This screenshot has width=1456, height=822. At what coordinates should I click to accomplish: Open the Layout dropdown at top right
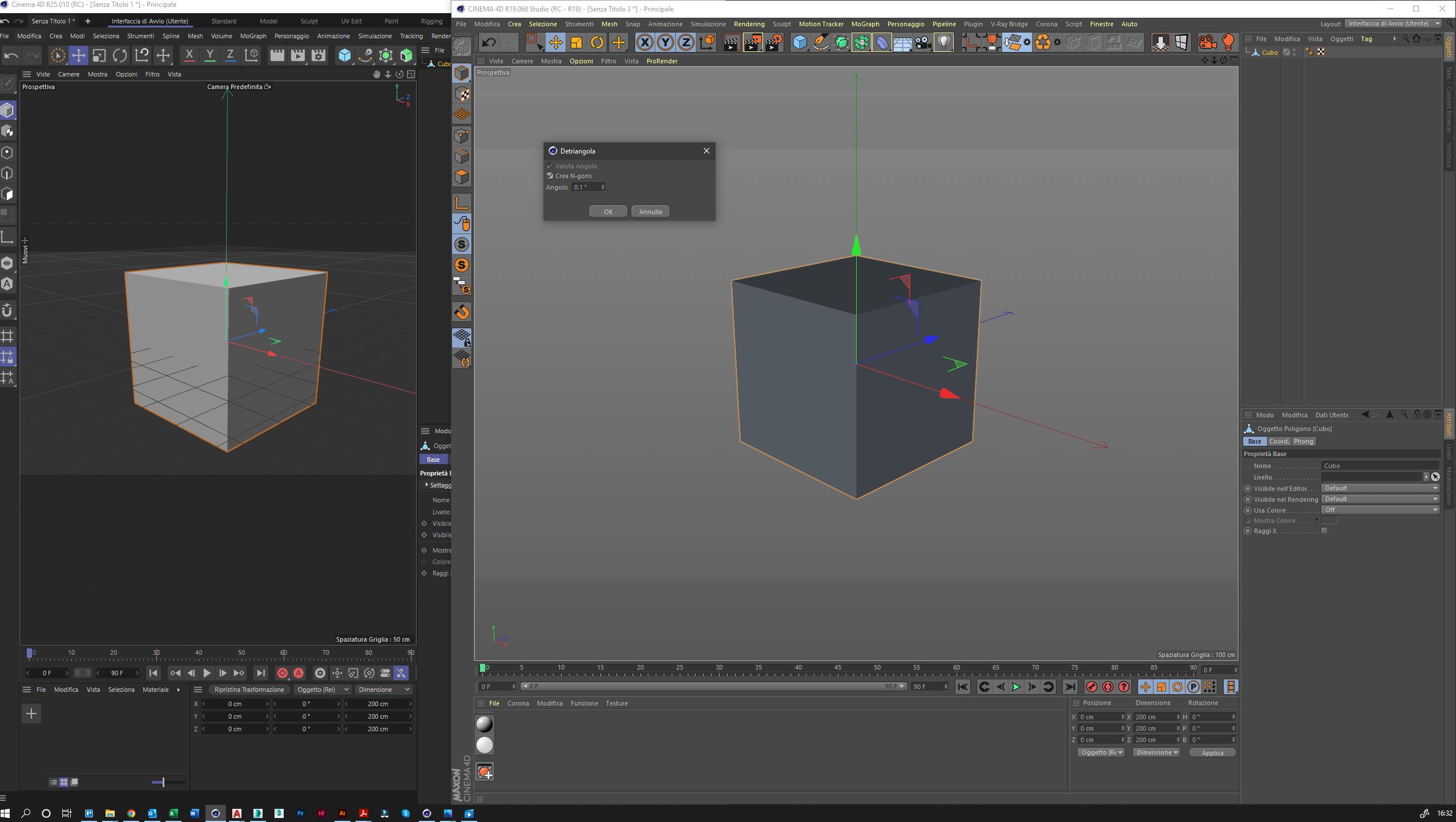tap(1392, 23)
